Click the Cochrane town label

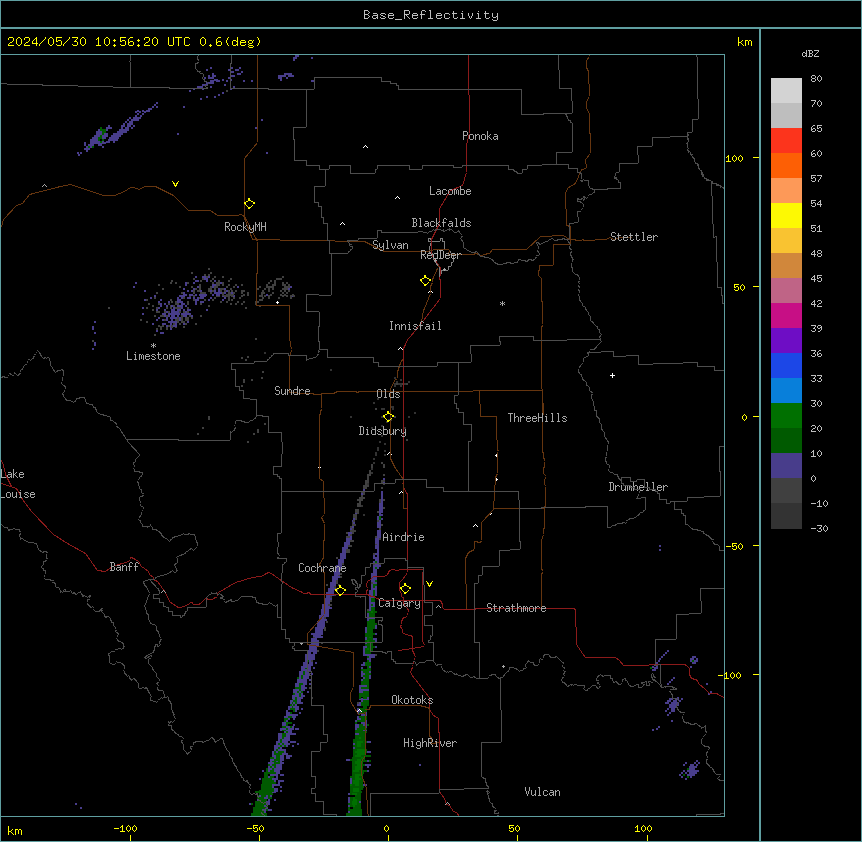[322, 568]
